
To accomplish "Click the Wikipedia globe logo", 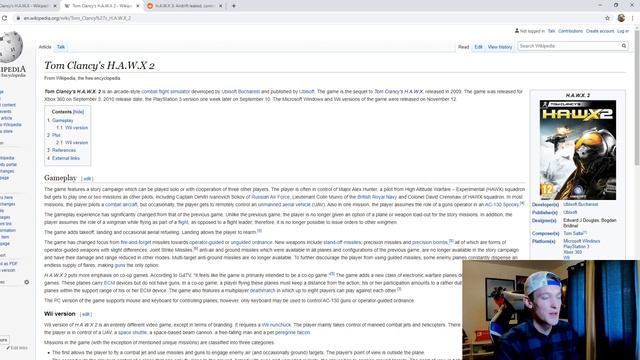I will point(11,47).
